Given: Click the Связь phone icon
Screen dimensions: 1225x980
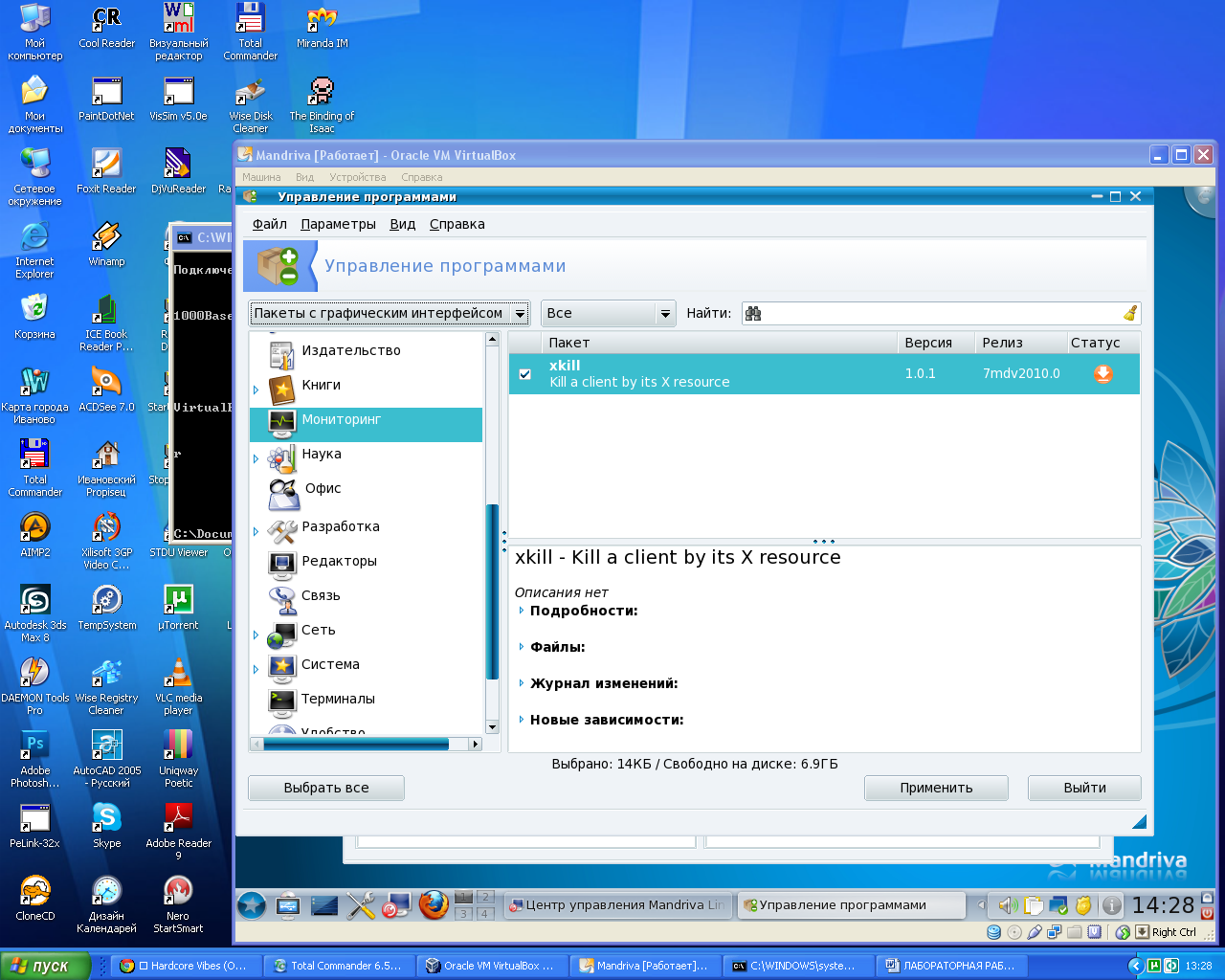Looking at the screenshot, I should [281, 598].
